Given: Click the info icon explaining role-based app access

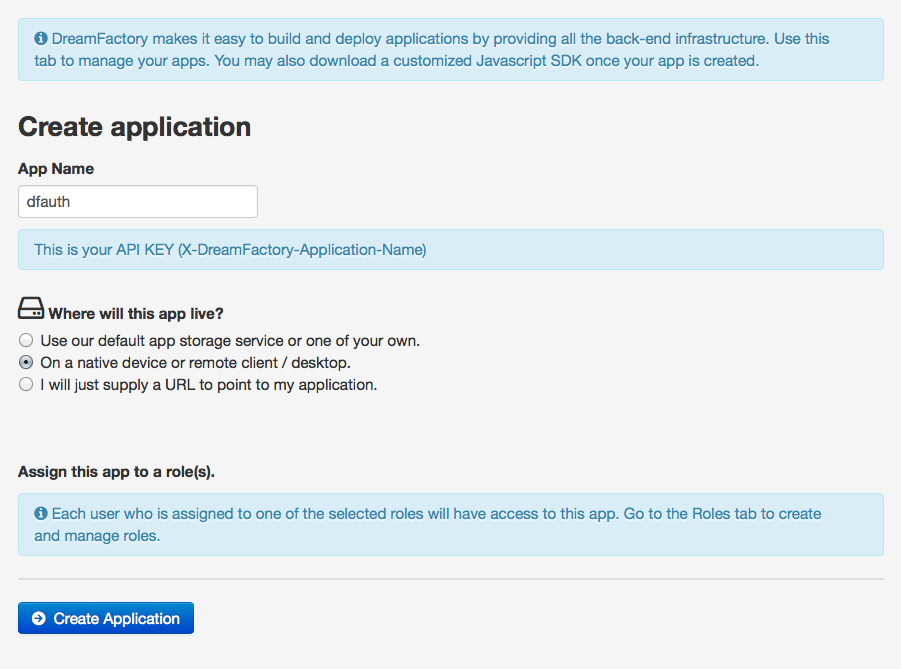Looking at the screenshot, I should pyautogui.click(x=40, y=513).
